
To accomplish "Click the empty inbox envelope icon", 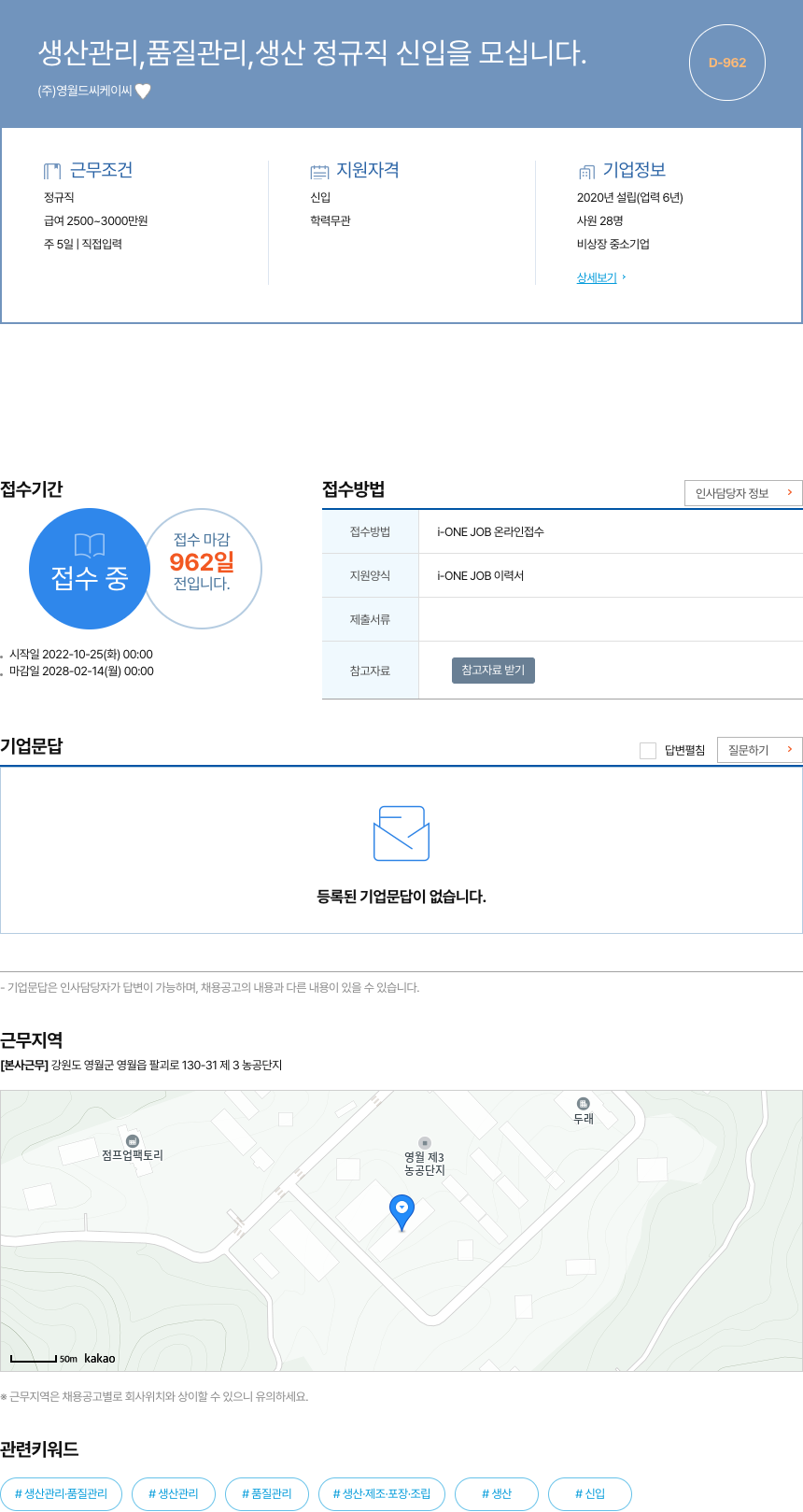I will (x=401, y=834).
